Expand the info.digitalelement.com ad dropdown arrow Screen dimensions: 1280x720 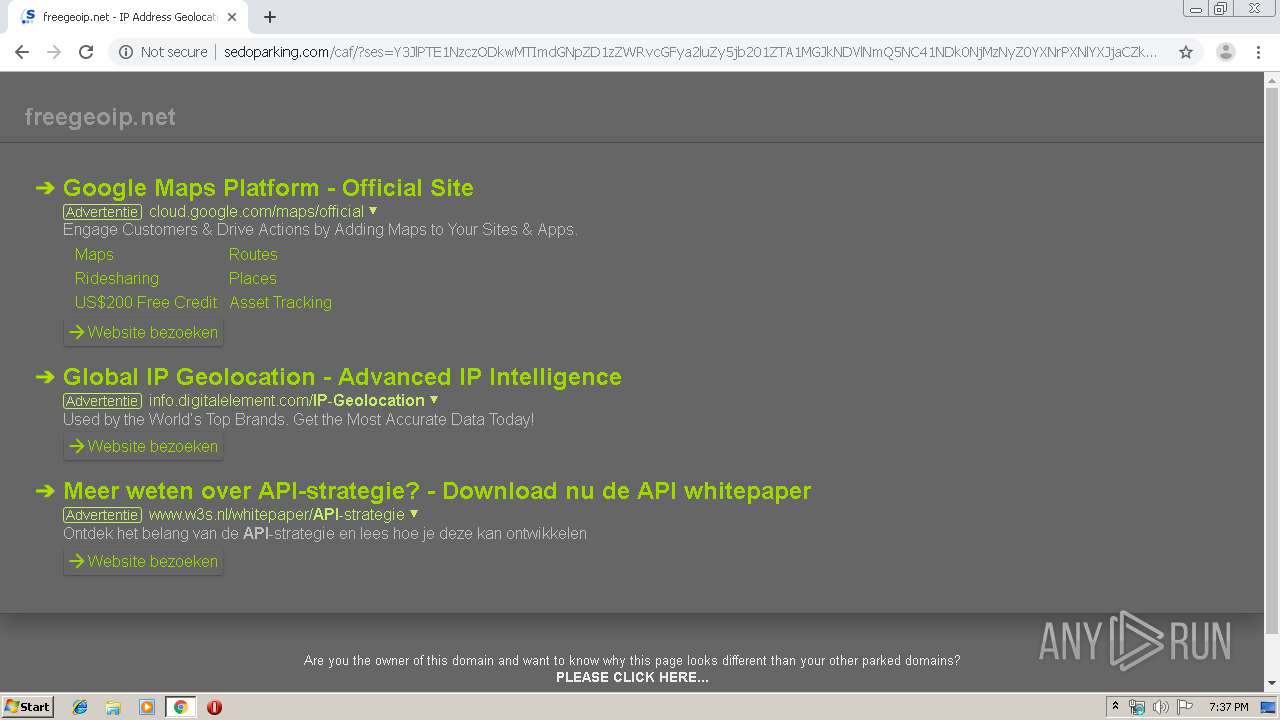click(434, 400)
